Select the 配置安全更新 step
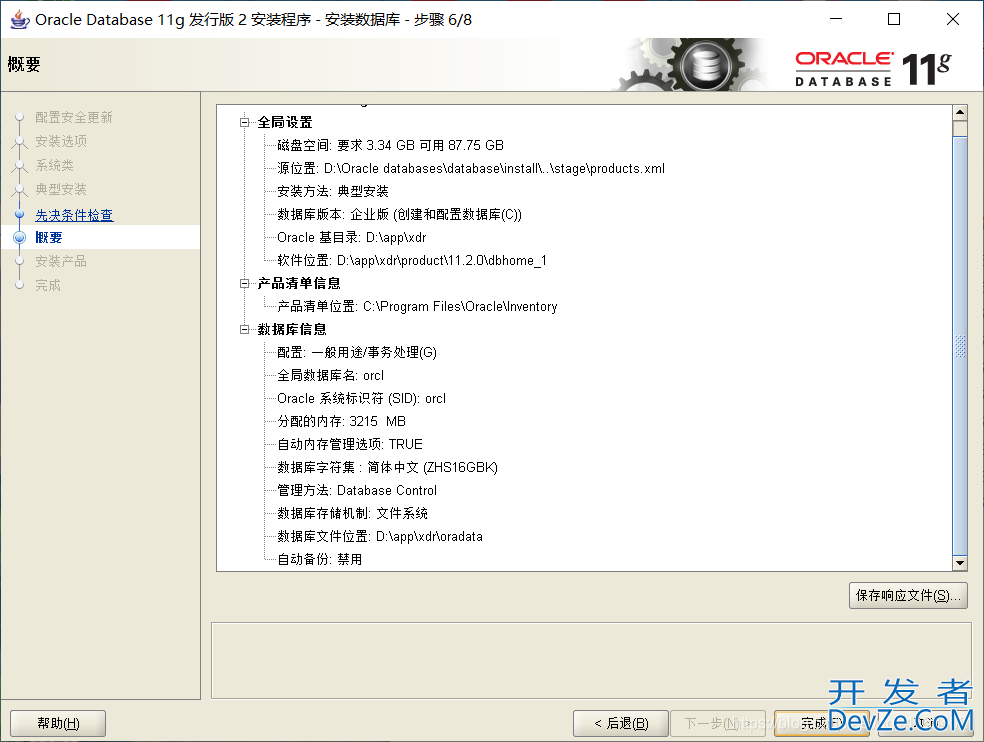Screen dimensions: 984x742 73,117
